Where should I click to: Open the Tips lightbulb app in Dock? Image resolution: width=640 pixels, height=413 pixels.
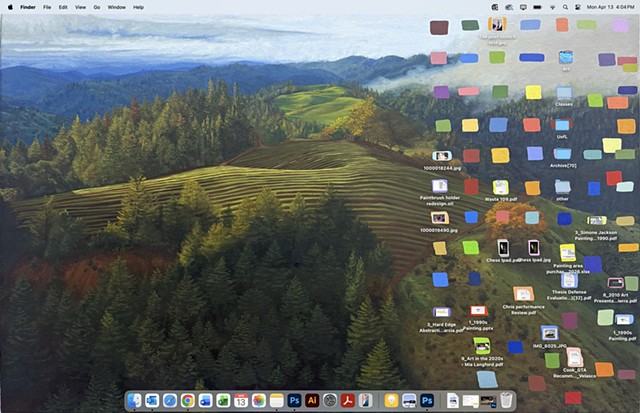coord(391,401)
